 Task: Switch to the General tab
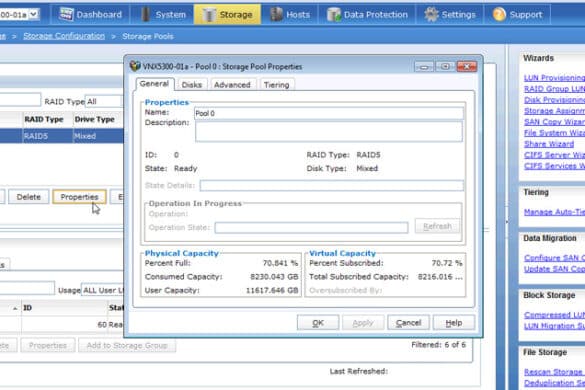(154, 84)
